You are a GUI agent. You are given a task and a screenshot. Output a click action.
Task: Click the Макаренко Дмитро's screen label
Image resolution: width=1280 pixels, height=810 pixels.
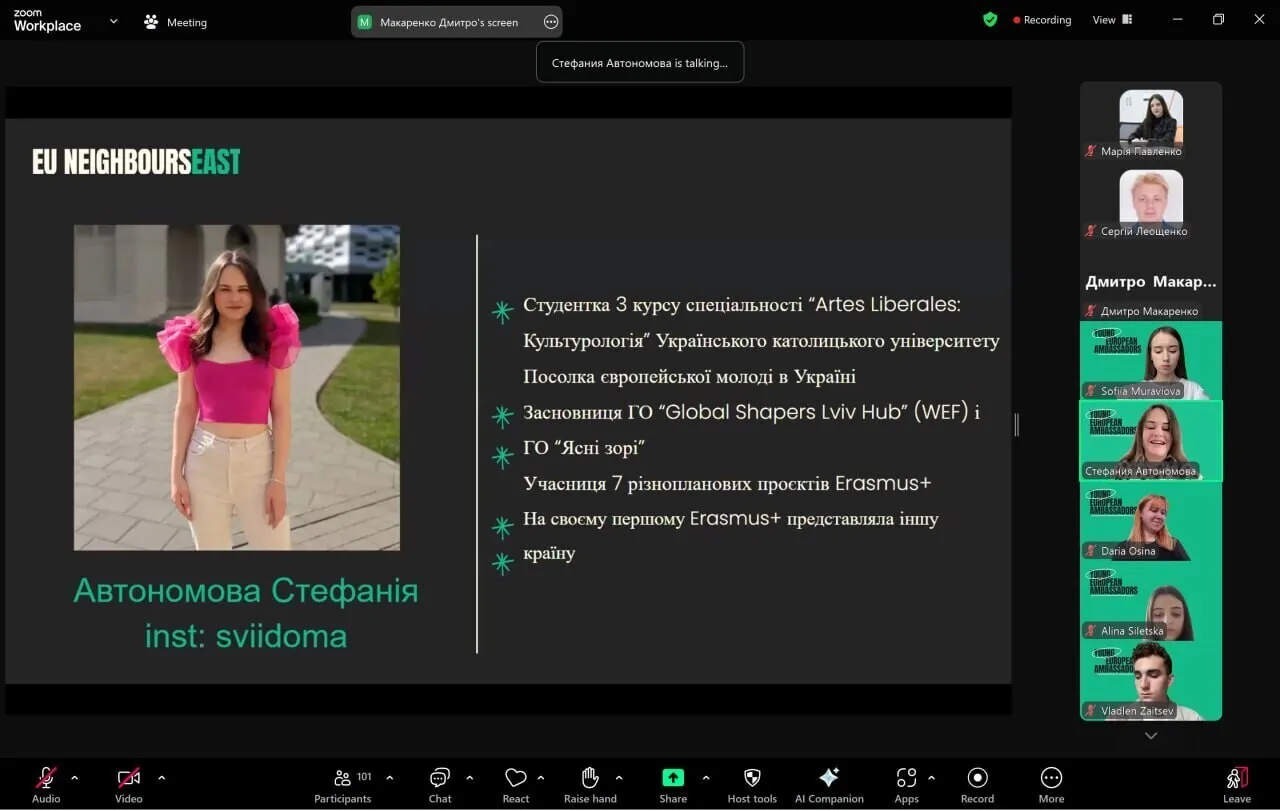point(449,22)
